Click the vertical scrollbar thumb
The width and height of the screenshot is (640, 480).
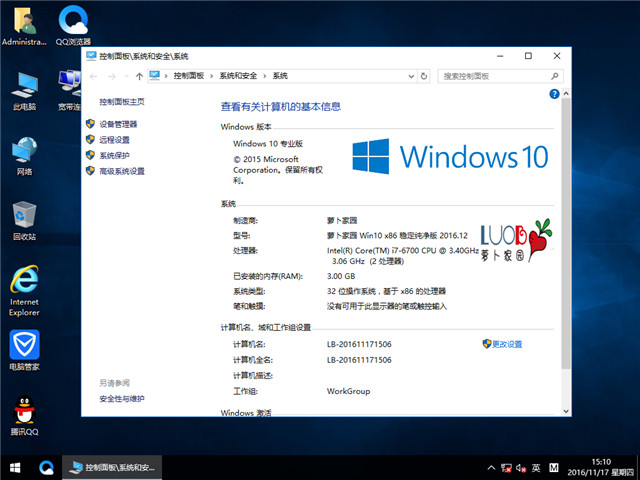point(566,233)
